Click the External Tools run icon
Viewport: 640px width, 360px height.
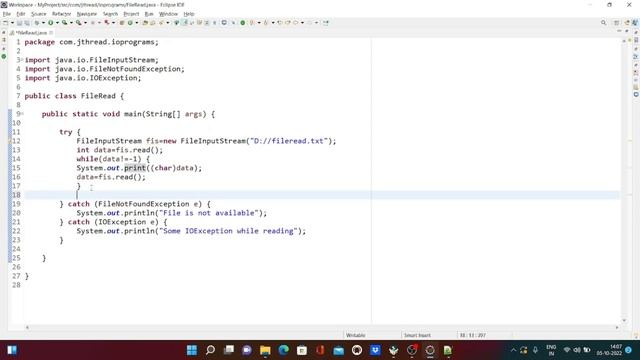(x=78, y=23)
